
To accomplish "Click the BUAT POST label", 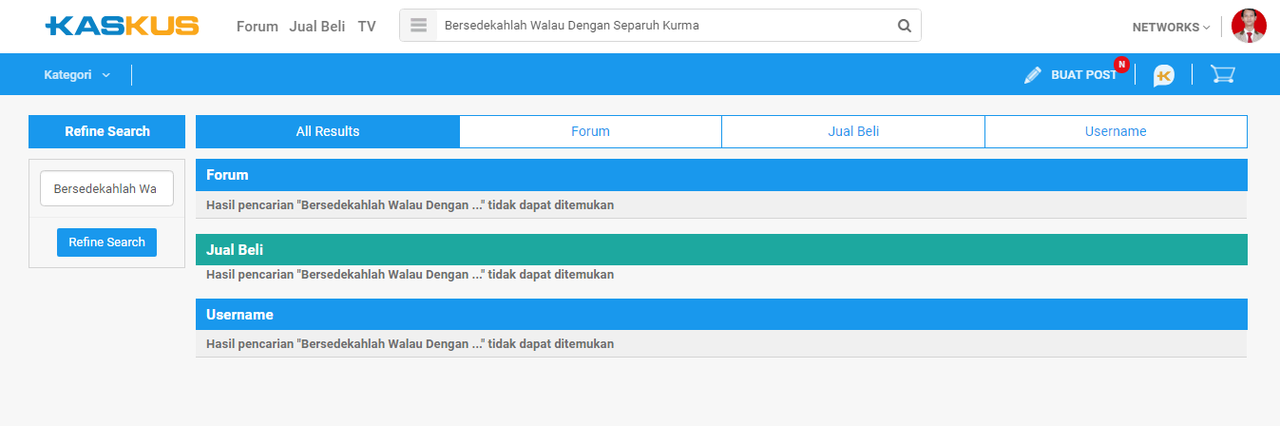I will 1084,75.
